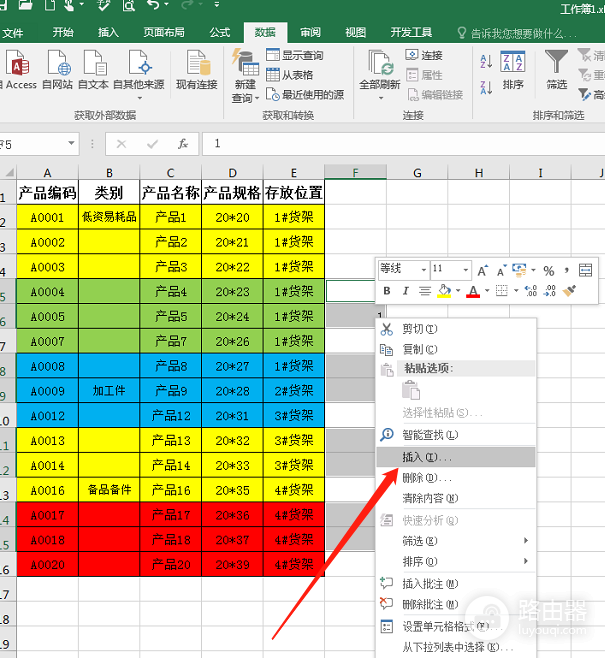Select column G header
605x658 pixels.
417,173
